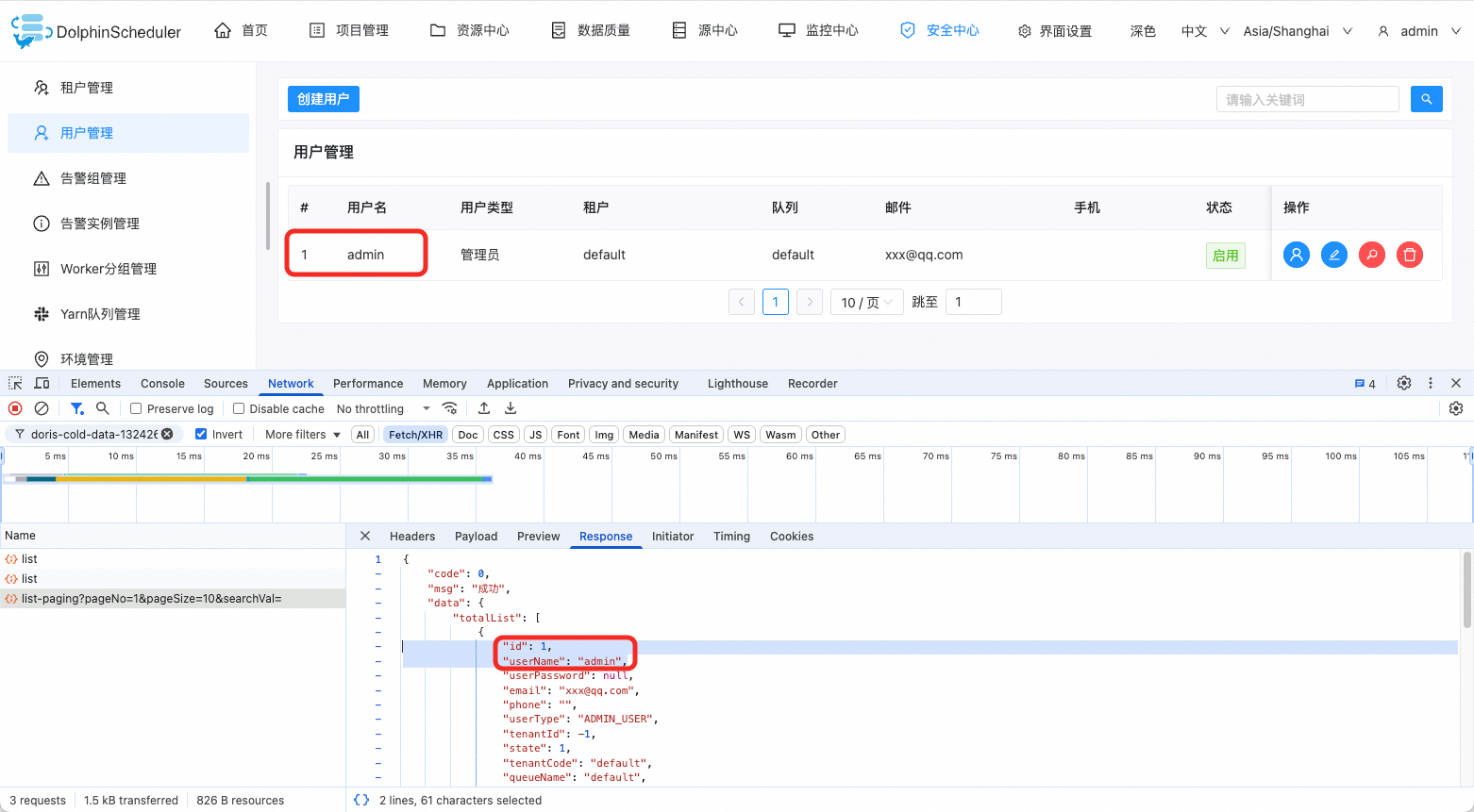1474x812 pixels.
Task: Open network search magnifier icon
Action: (103, 408)
